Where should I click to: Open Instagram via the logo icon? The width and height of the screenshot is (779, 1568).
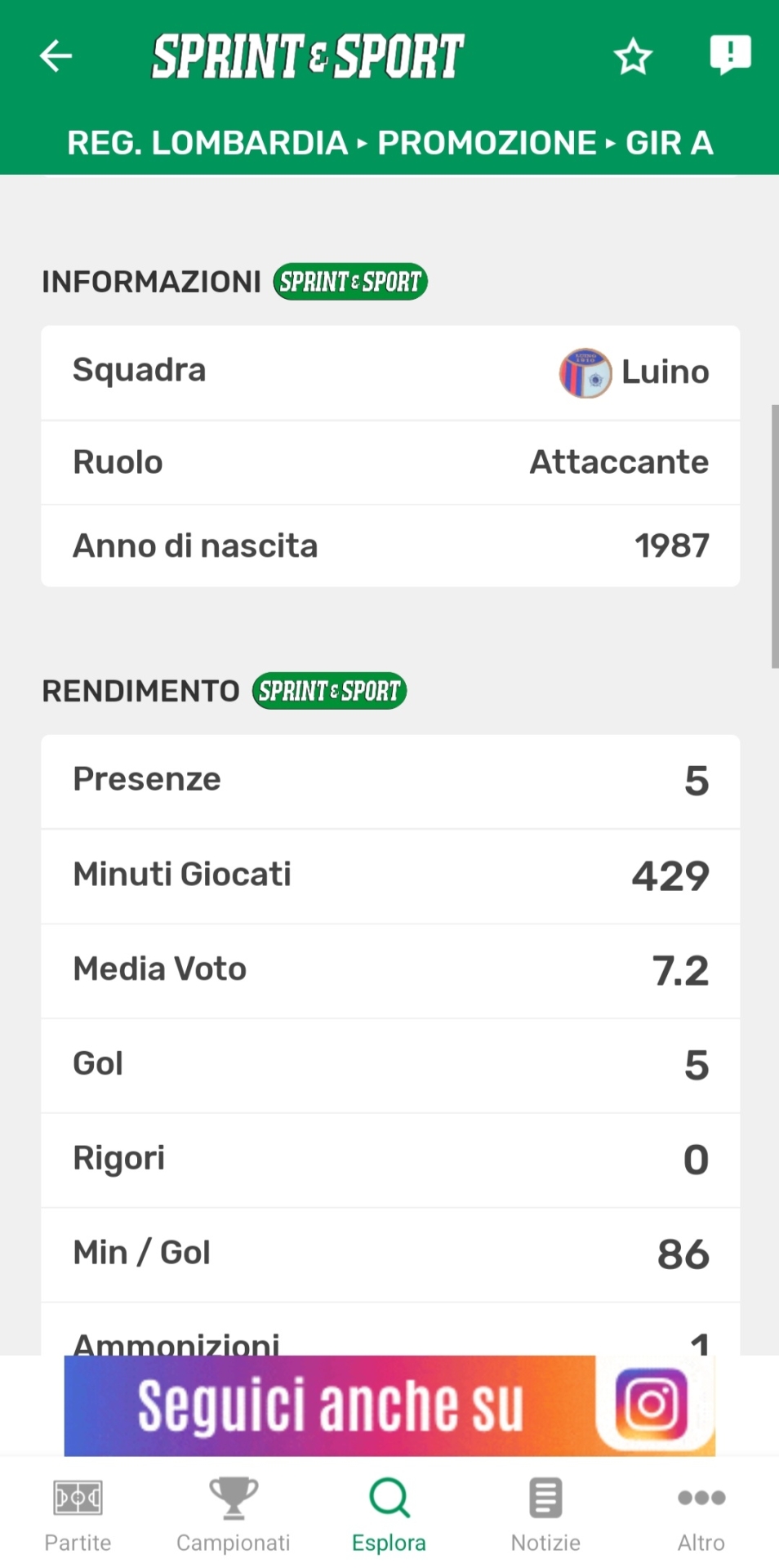651,1405
